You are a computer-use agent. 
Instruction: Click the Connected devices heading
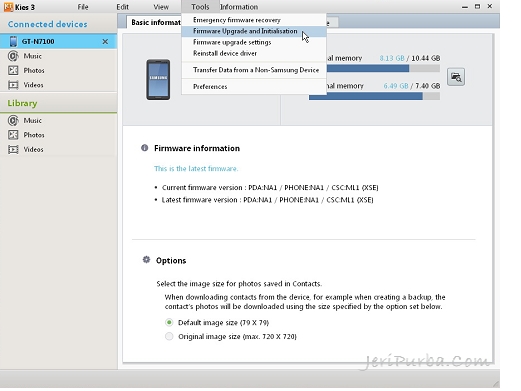pos(48,24)
